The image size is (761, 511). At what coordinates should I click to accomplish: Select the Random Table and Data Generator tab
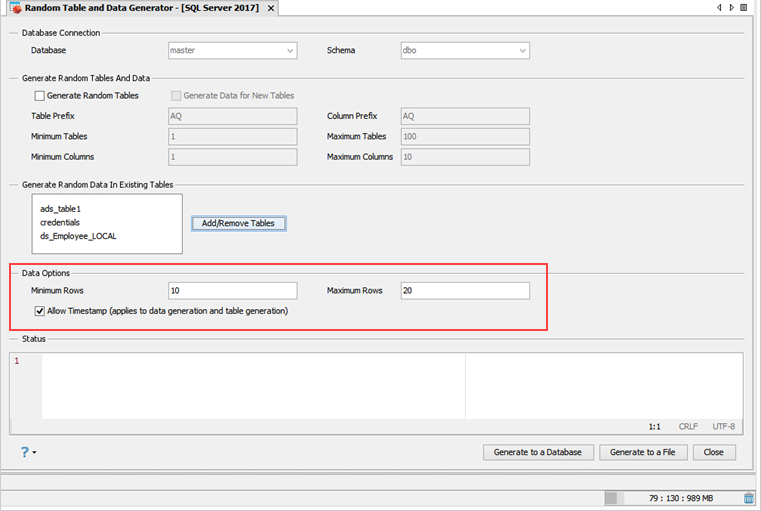click(x=142, y=8)
